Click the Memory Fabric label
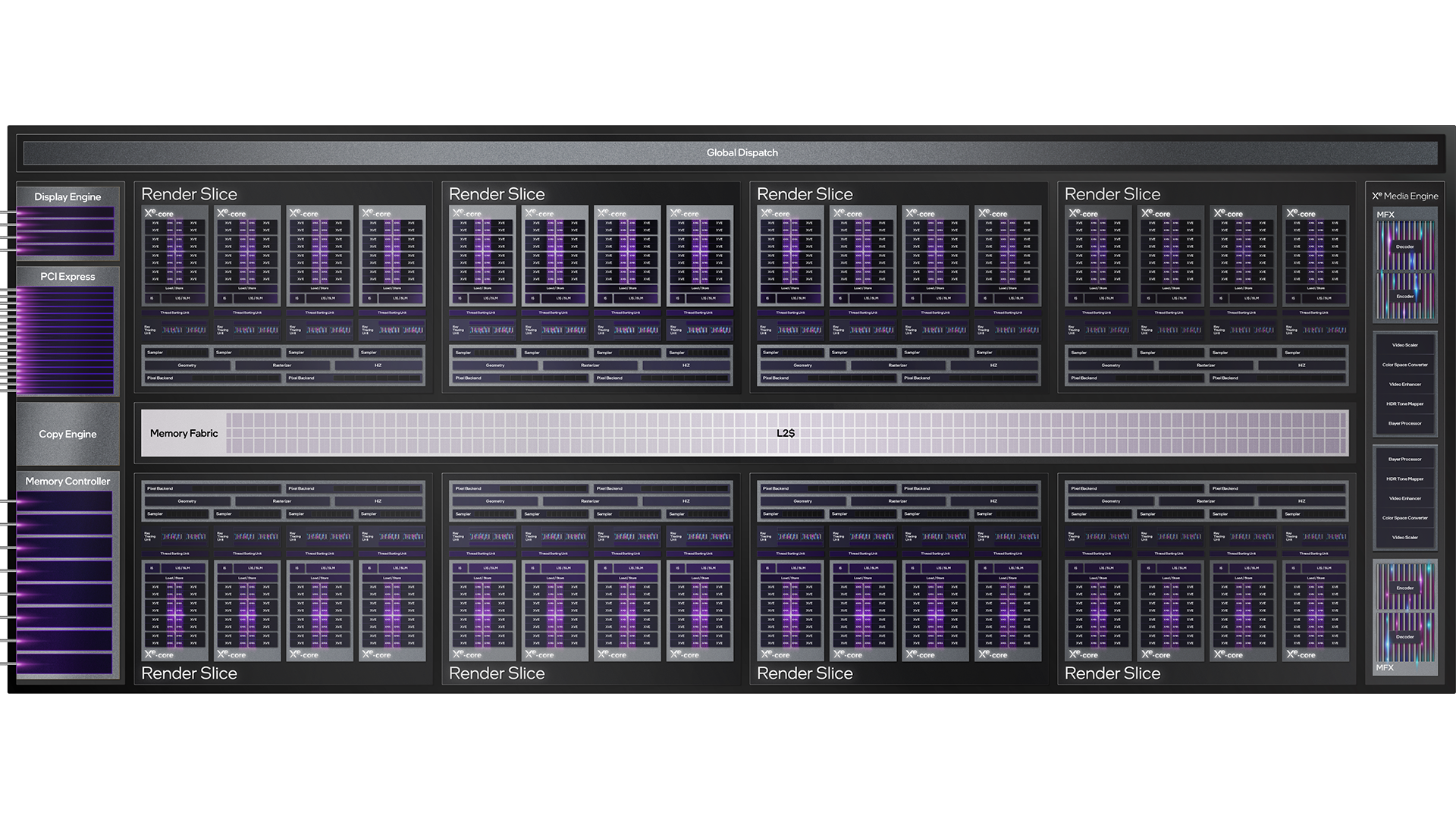 [x=184, y=433]
